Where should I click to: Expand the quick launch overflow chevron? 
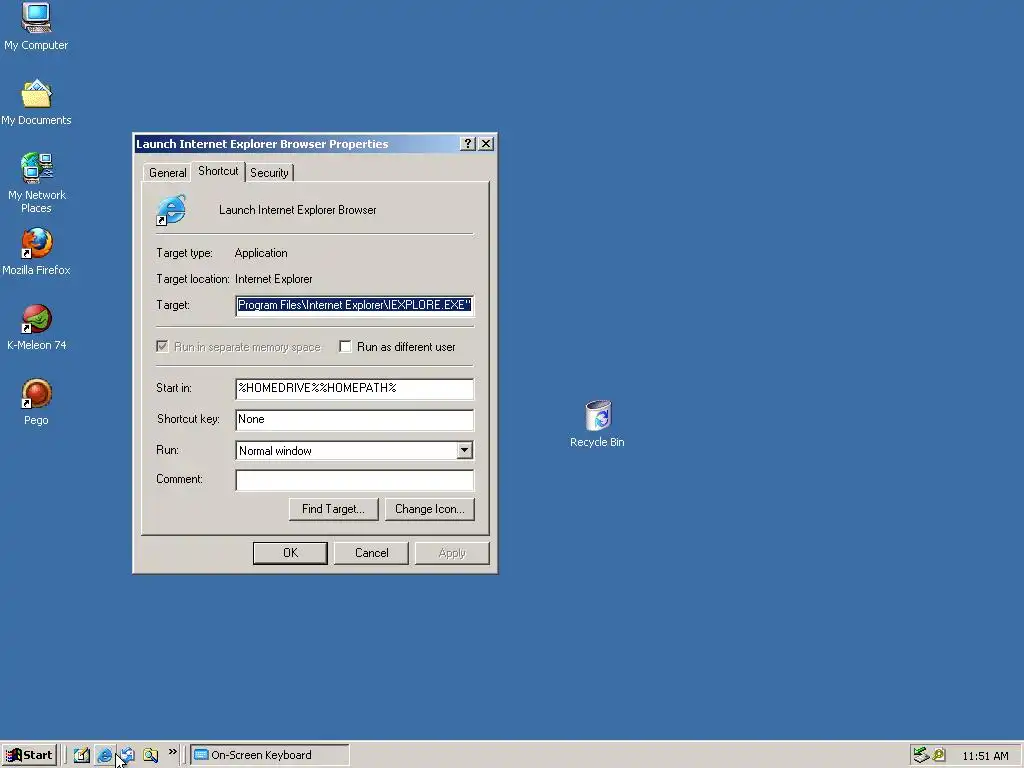tap(172, 752)
